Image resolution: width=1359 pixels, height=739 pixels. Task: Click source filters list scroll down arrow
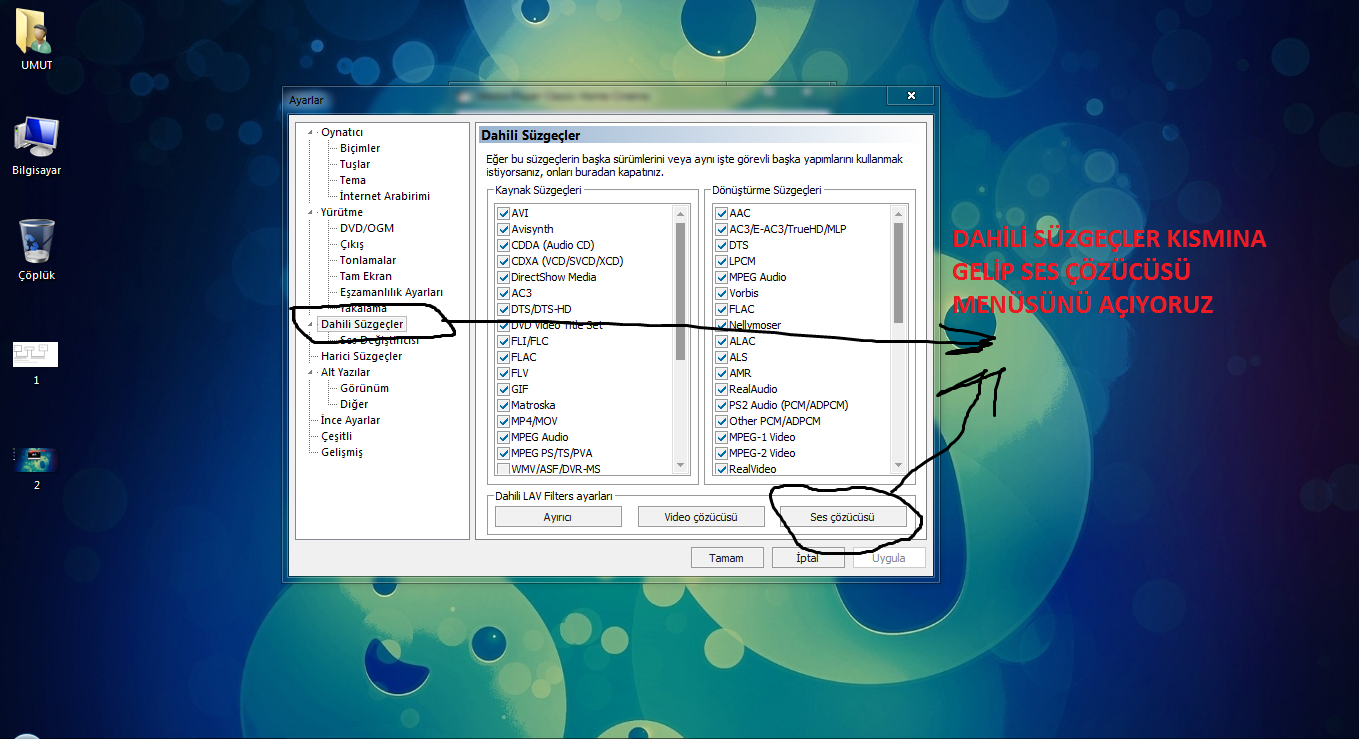(681, 465)
